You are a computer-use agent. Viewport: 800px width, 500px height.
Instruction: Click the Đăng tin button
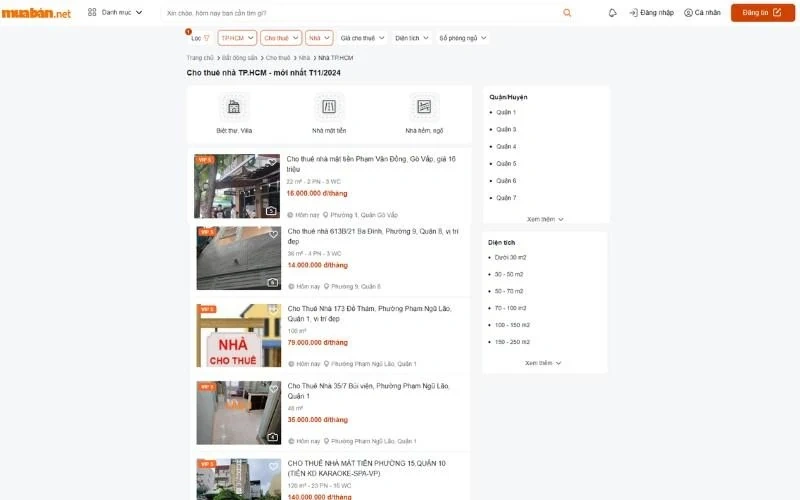pos(762,13)
